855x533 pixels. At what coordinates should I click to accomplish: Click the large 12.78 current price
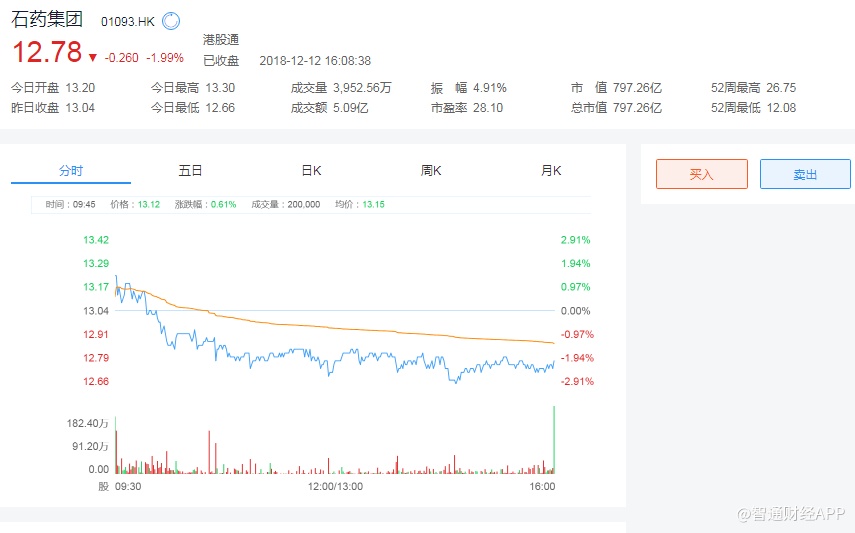[x=46, y=52]
